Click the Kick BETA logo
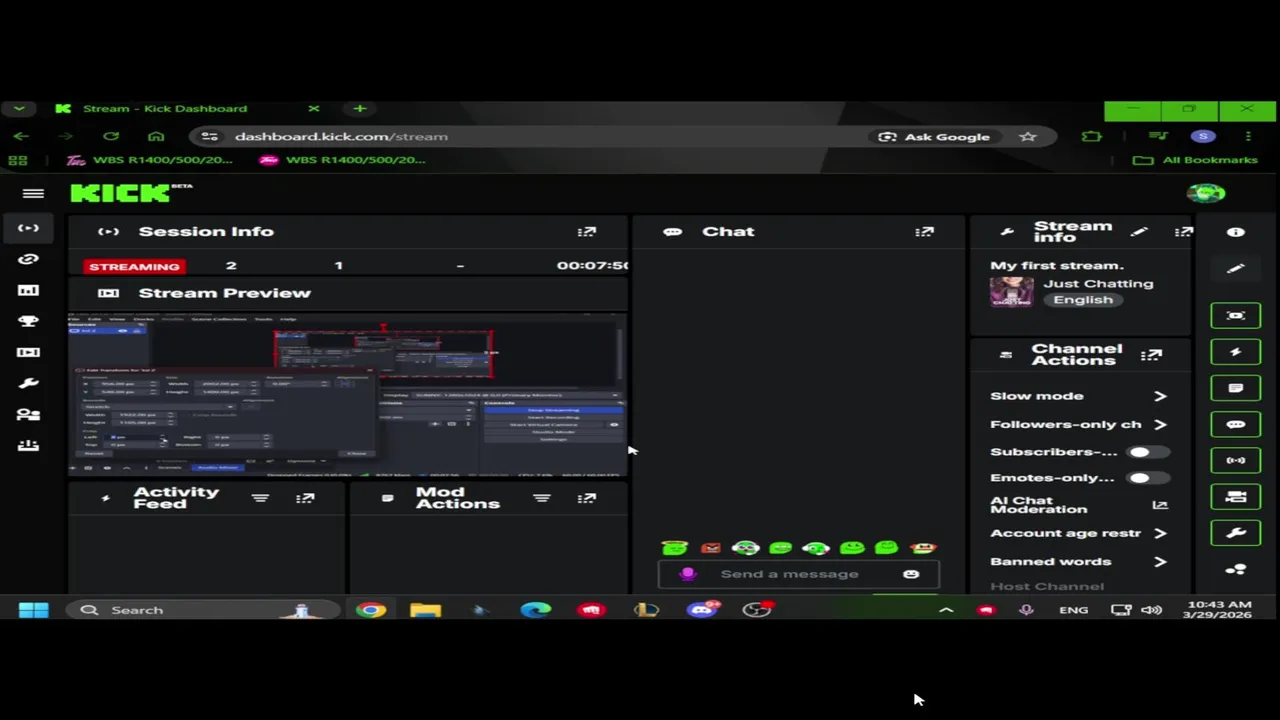Viewport: 1280px width, 720px height. click(x=131, y=193)
